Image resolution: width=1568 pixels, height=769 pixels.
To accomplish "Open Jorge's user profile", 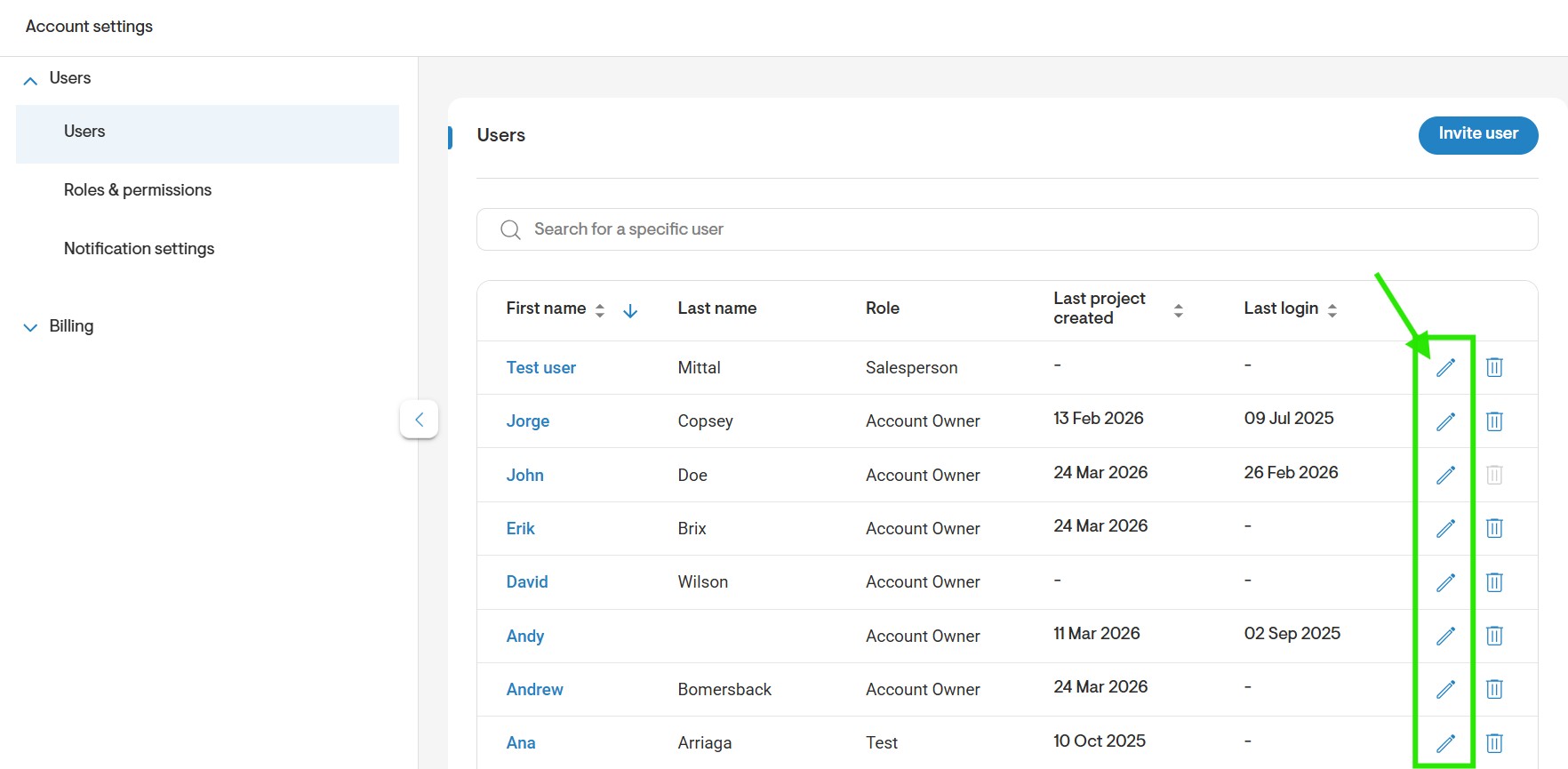I will point(528,421).
